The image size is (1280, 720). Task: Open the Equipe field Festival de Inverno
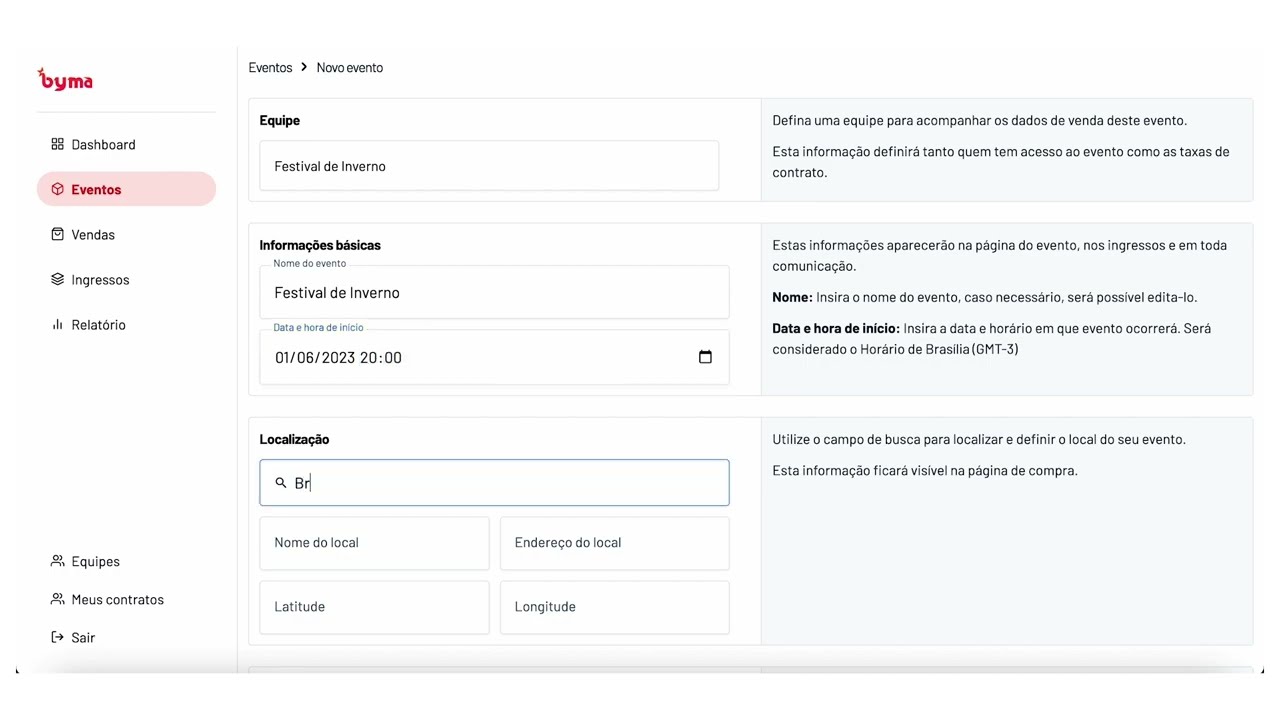489,166
